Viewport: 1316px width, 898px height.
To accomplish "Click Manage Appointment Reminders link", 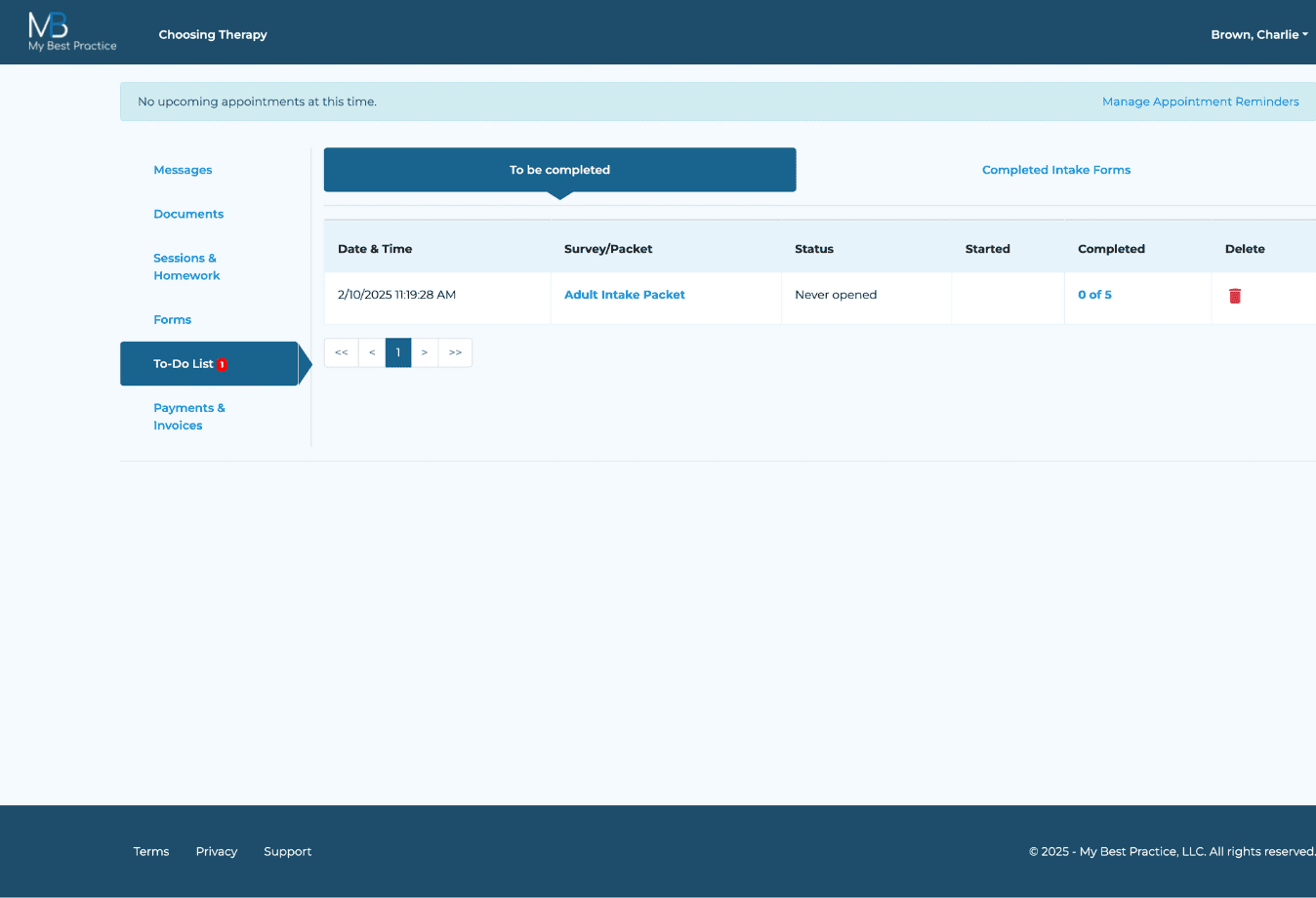I will click(x=1200, y=102).
